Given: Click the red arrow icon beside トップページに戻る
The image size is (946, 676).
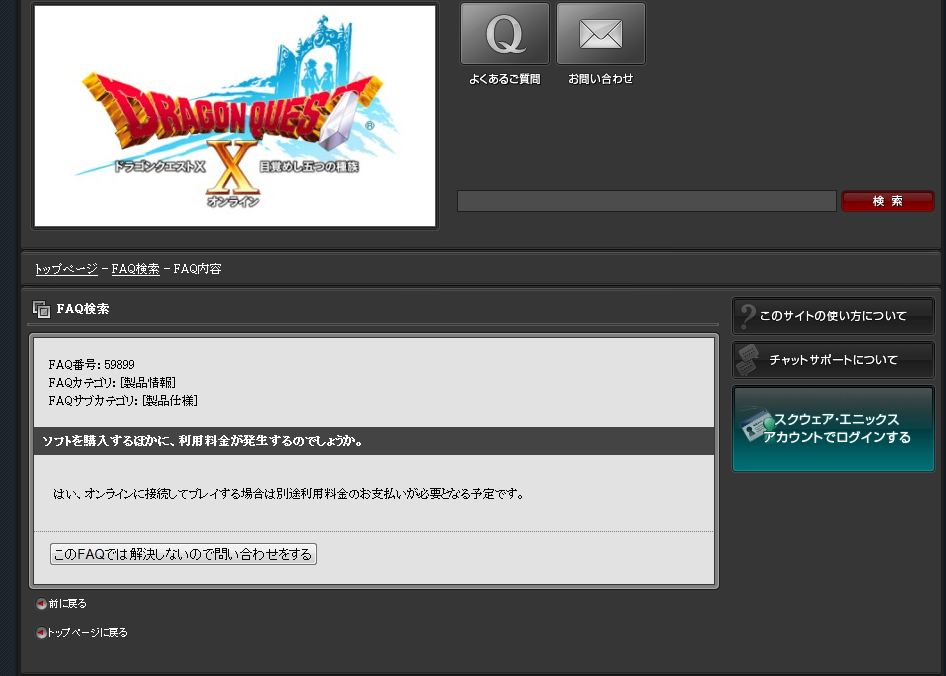Looking at the screenshot, I should [41, 633].
